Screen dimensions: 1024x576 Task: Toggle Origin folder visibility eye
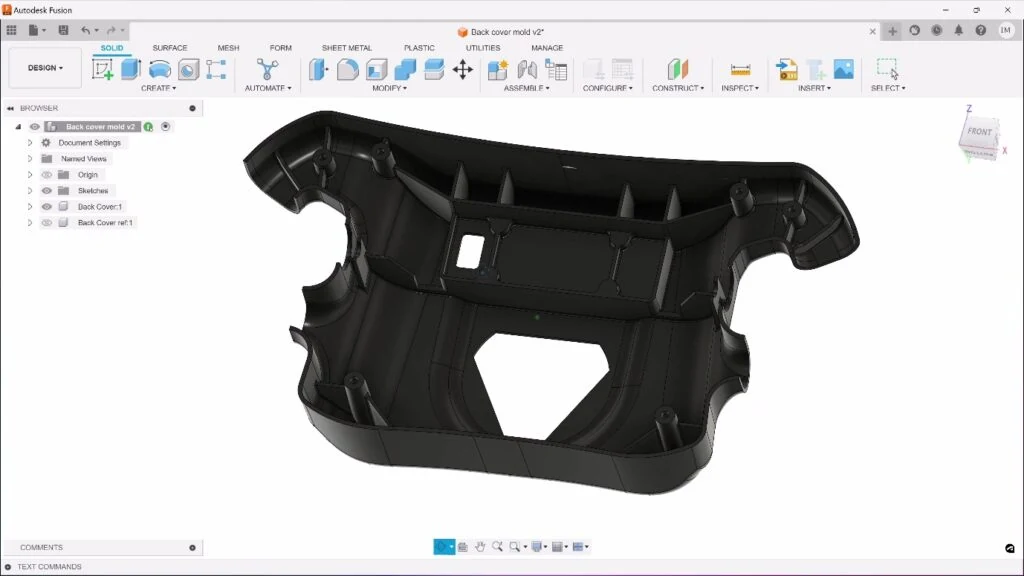point(46,175)
